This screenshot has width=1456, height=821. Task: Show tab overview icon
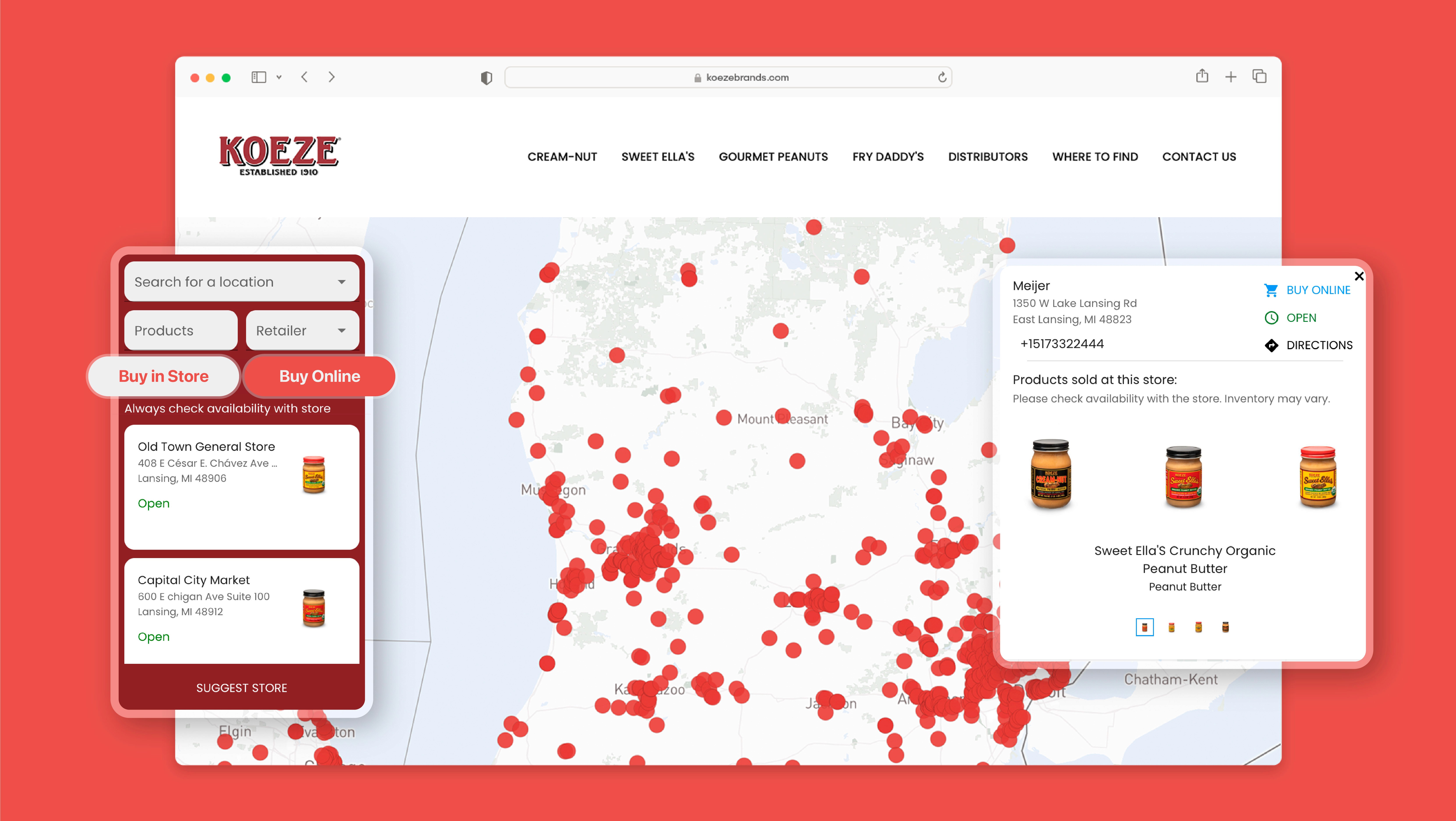point(1259,76)
